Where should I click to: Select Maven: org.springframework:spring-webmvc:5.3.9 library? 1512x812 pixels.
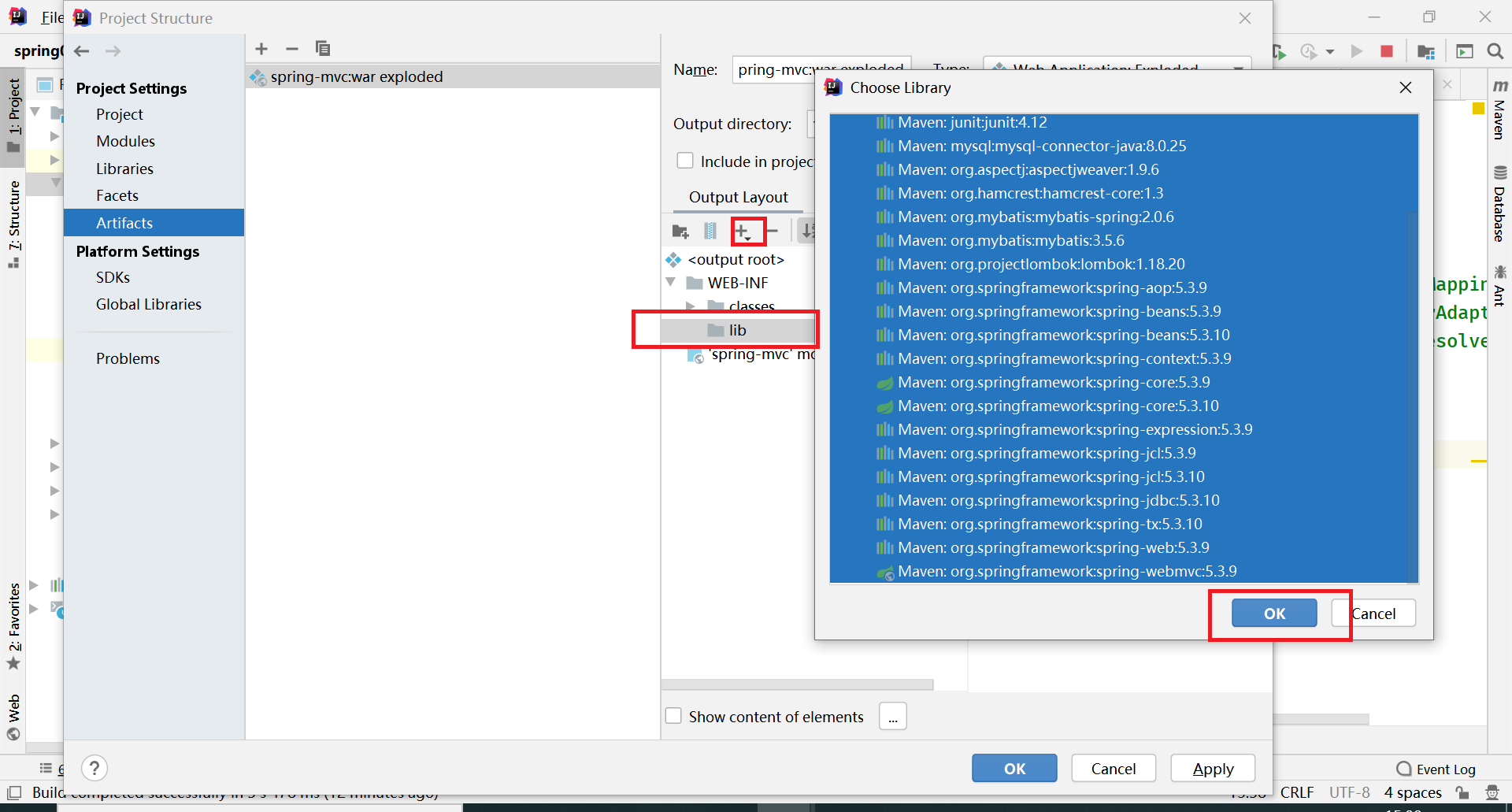(x=1124, y=571)
